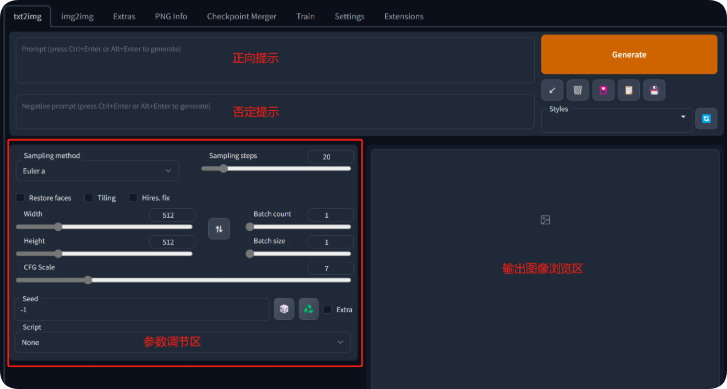Click the dice icon to randomize seed
The height and width of the screenshot is (389, 727).
coord(284,309)
